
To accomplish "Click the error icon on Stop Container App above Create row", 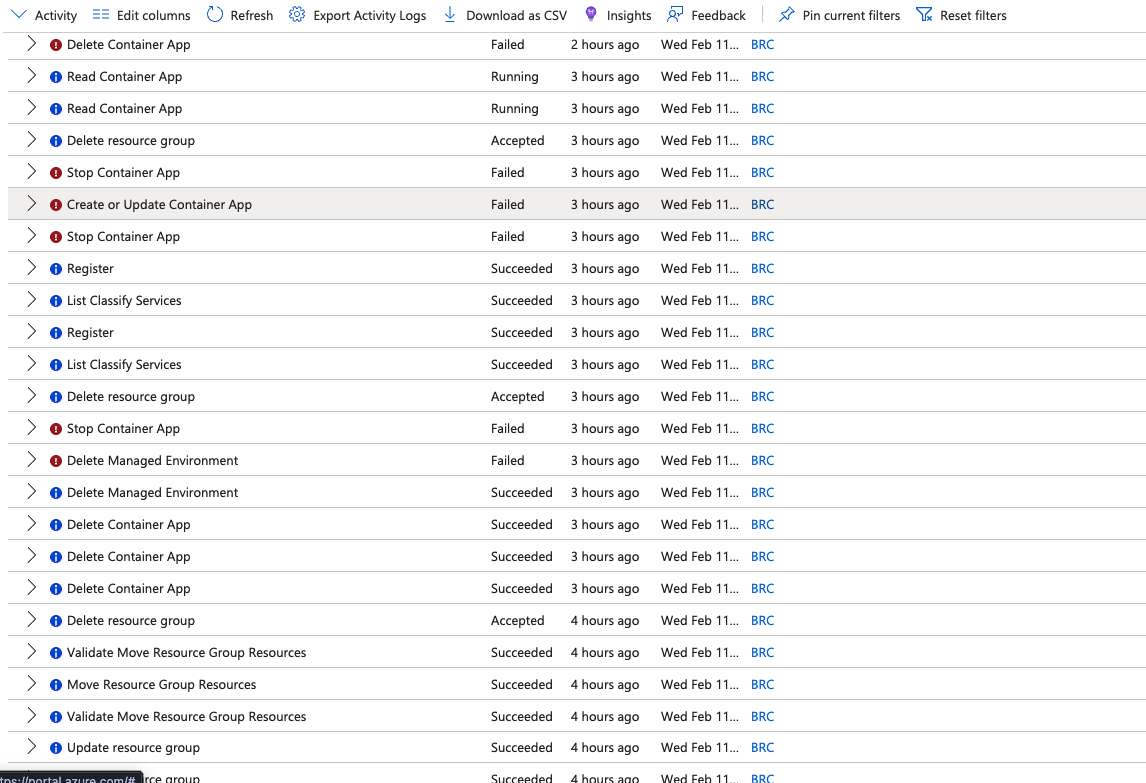I will tap(56, 174).
